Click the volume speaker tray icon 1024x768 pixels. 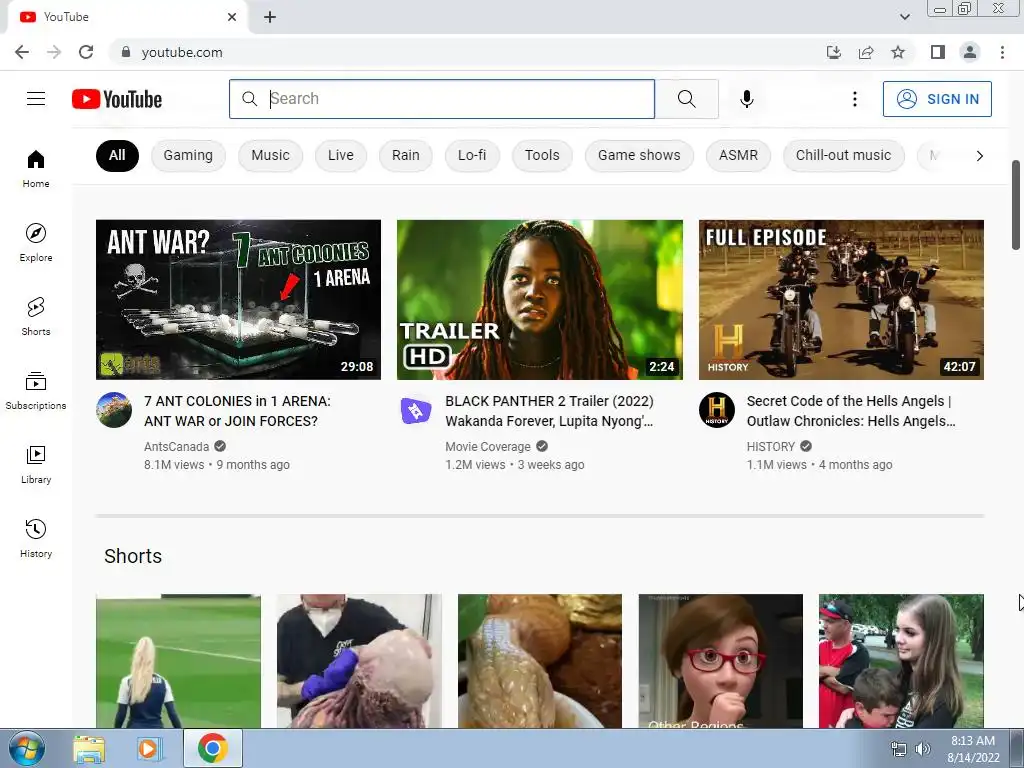click(923, 749)
